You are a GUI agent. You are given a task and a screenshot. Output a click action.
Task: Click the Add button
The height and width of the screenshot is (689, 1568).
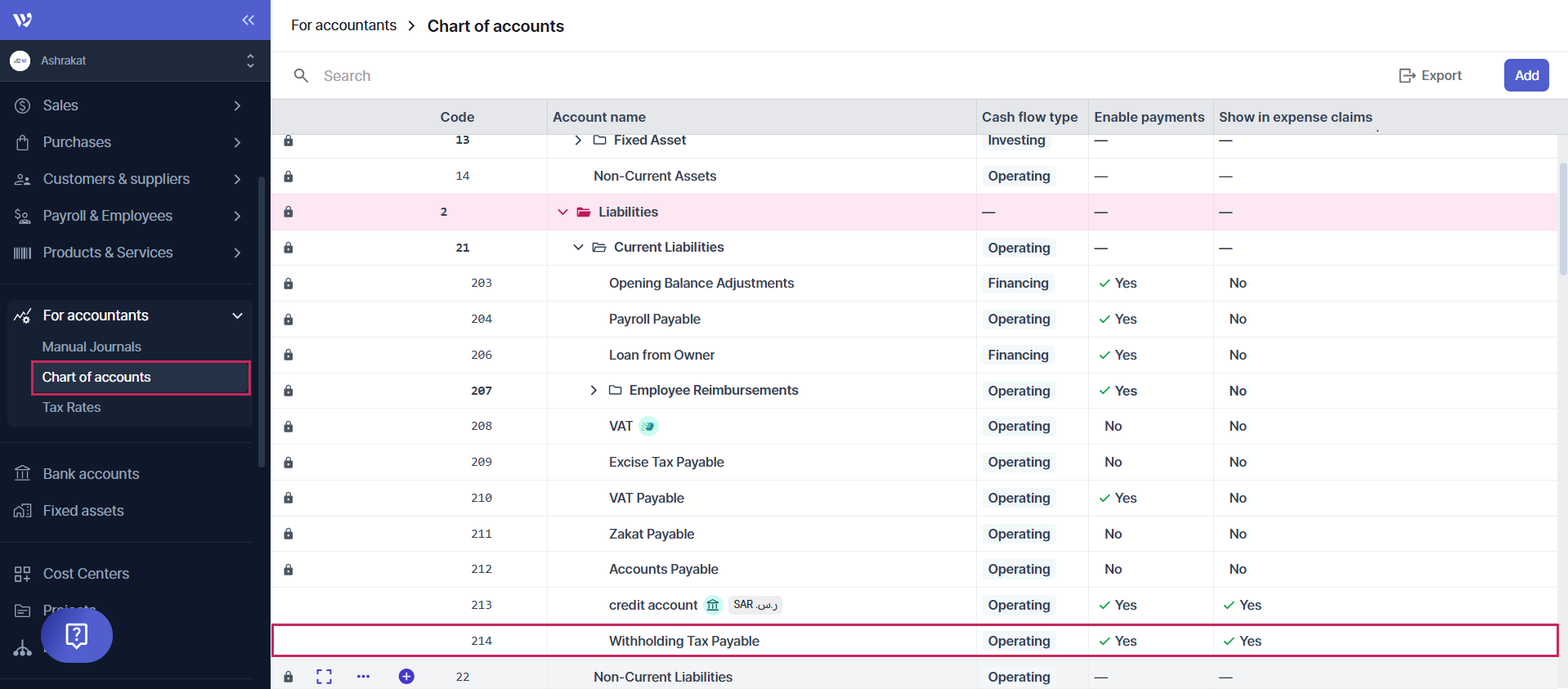tap(1525, 75)
